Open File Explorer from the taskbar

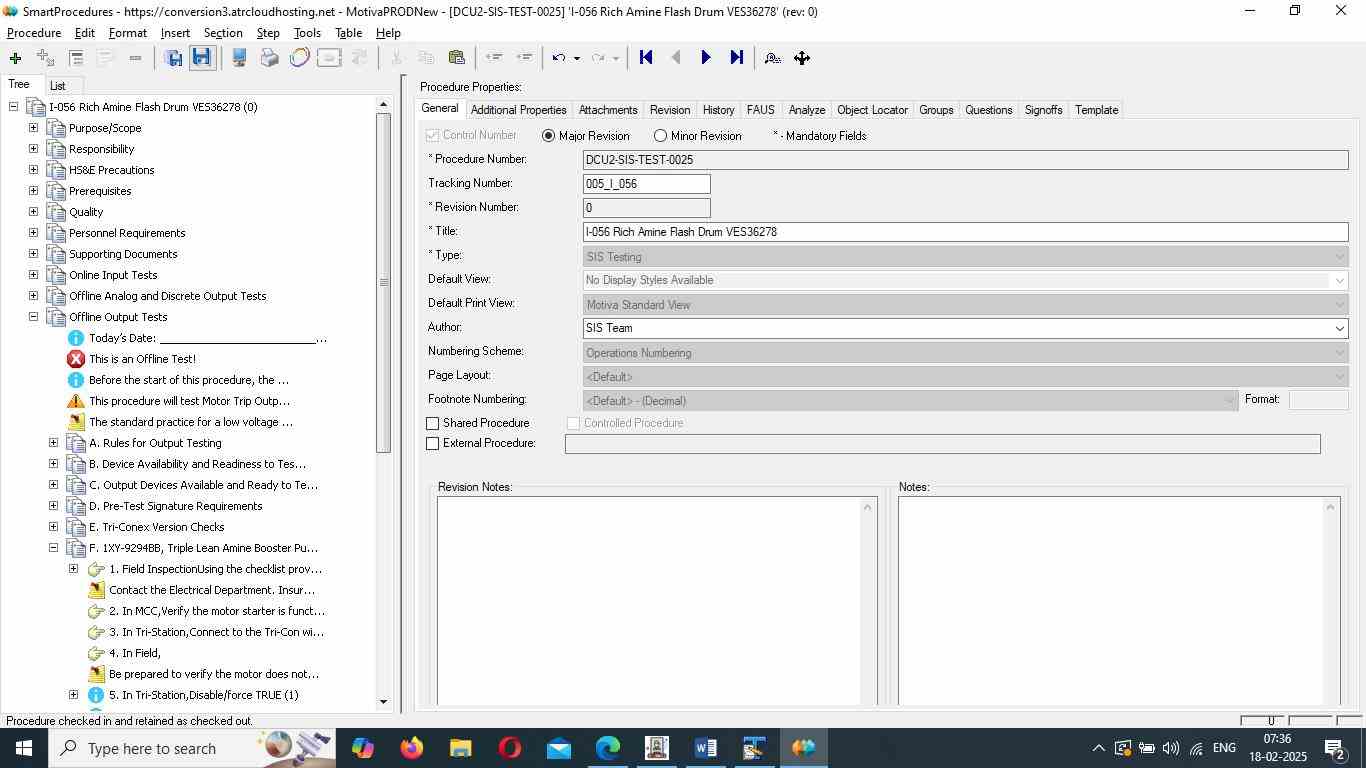tap(460, 748)
